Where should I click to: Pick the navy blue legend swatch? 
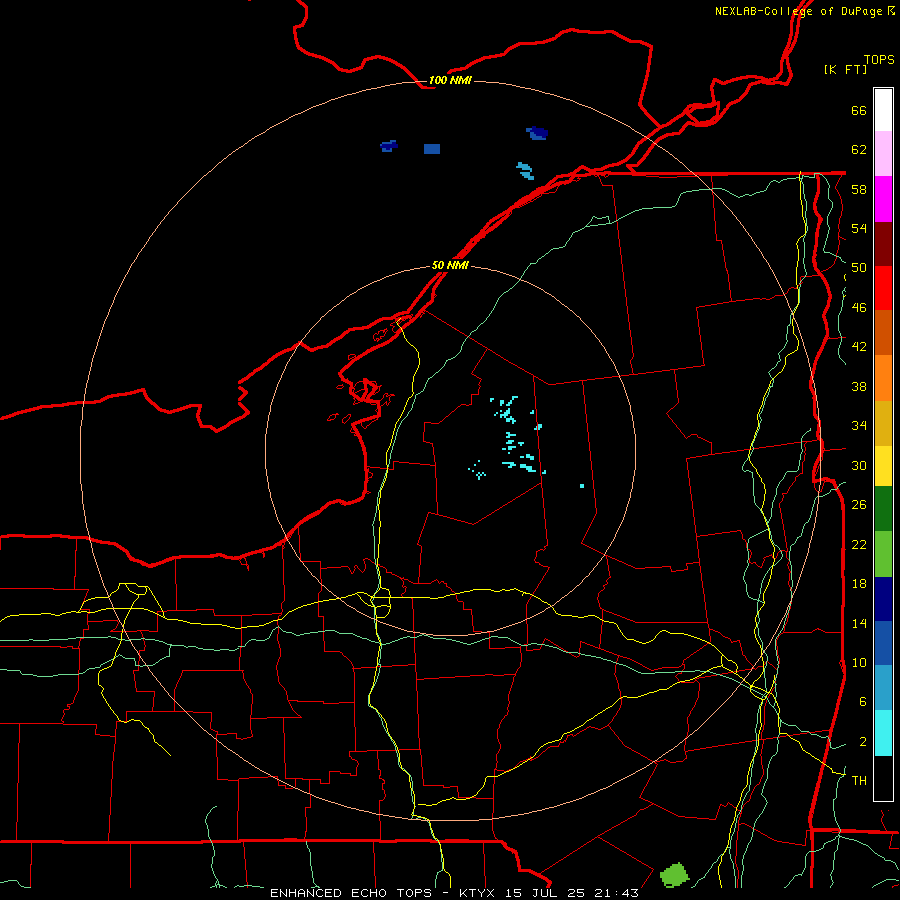(x=883, y=599)
